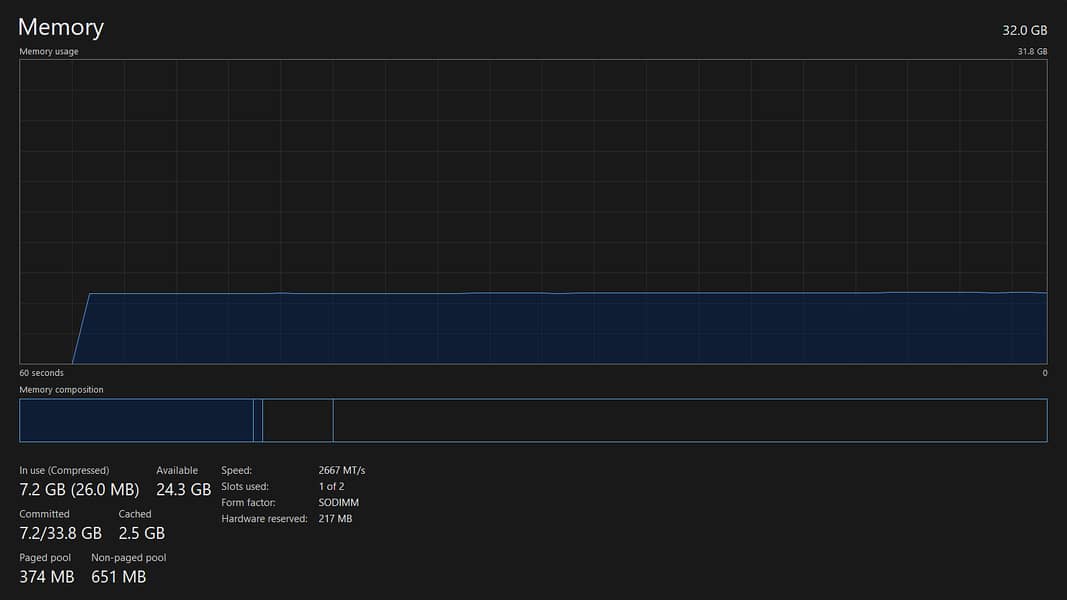Click the Non-paged pool value 651 MB
1067x600 pixels.
[x=118, y=577]
